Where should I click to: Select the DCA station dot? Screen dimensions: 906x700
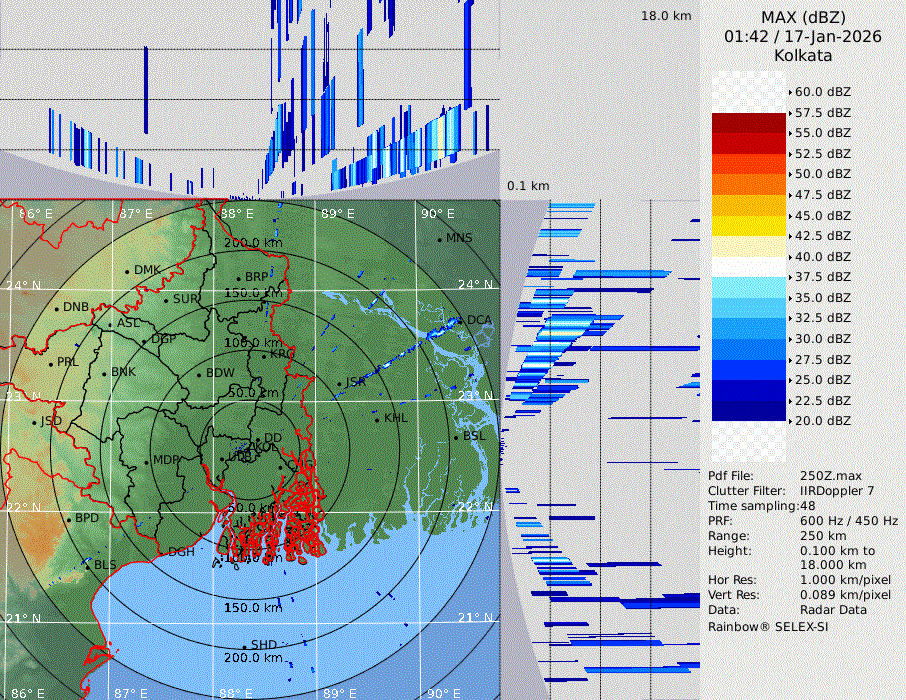461,320
